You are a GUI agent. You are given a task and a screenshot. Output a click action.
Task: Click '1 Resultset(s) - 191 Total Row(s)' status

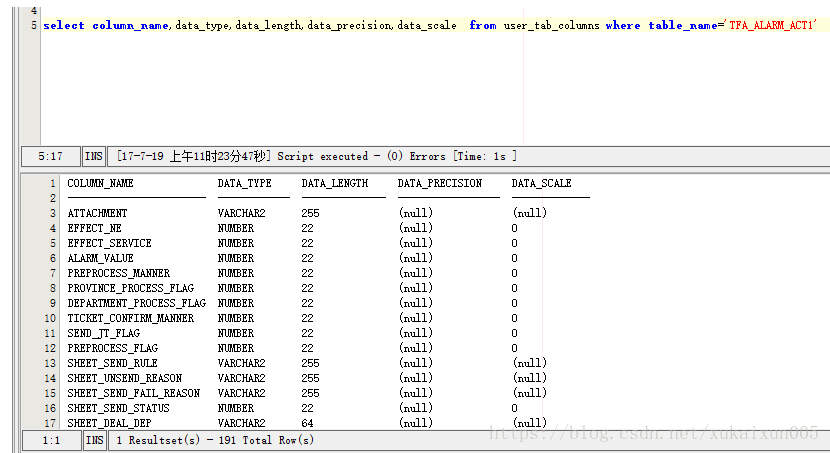(215, 440)
